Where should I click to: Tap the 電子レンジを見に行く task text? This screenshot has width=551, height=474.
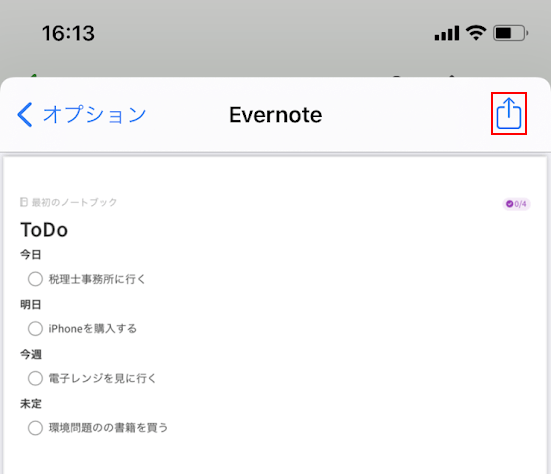(x=102, y=378)
